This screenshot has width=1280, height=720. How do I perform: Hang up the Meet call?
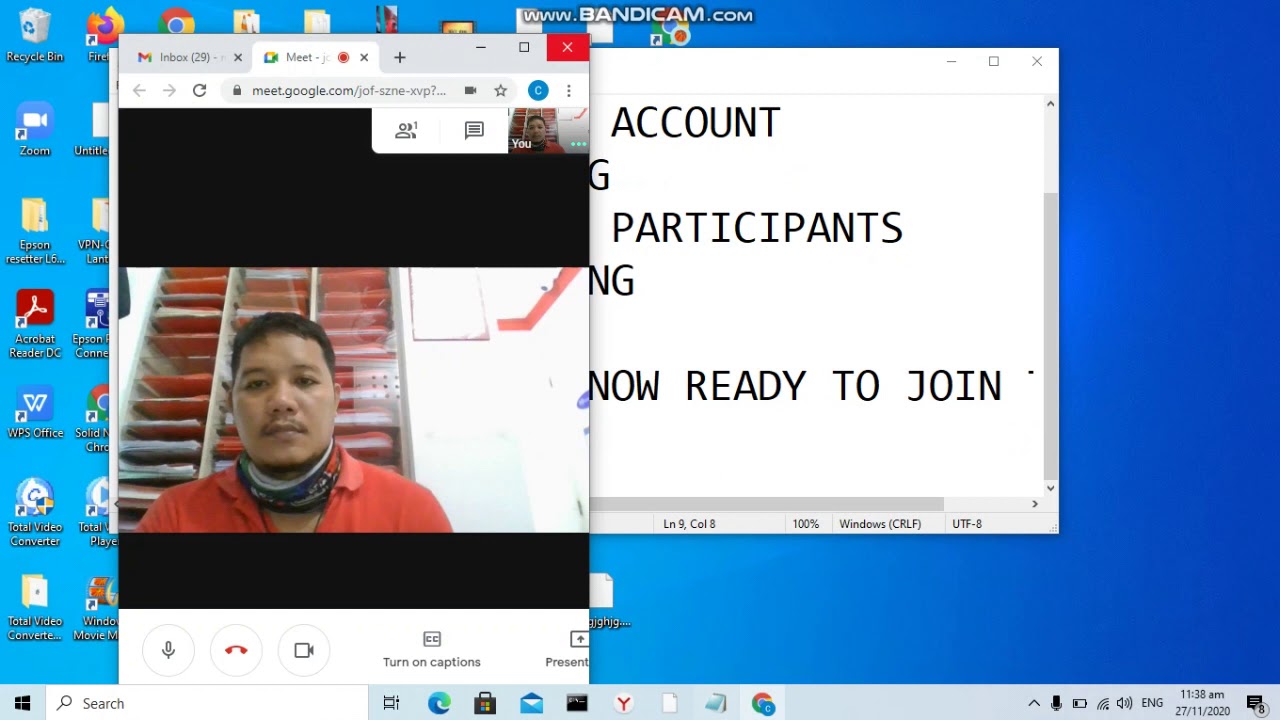pos(236,650)
